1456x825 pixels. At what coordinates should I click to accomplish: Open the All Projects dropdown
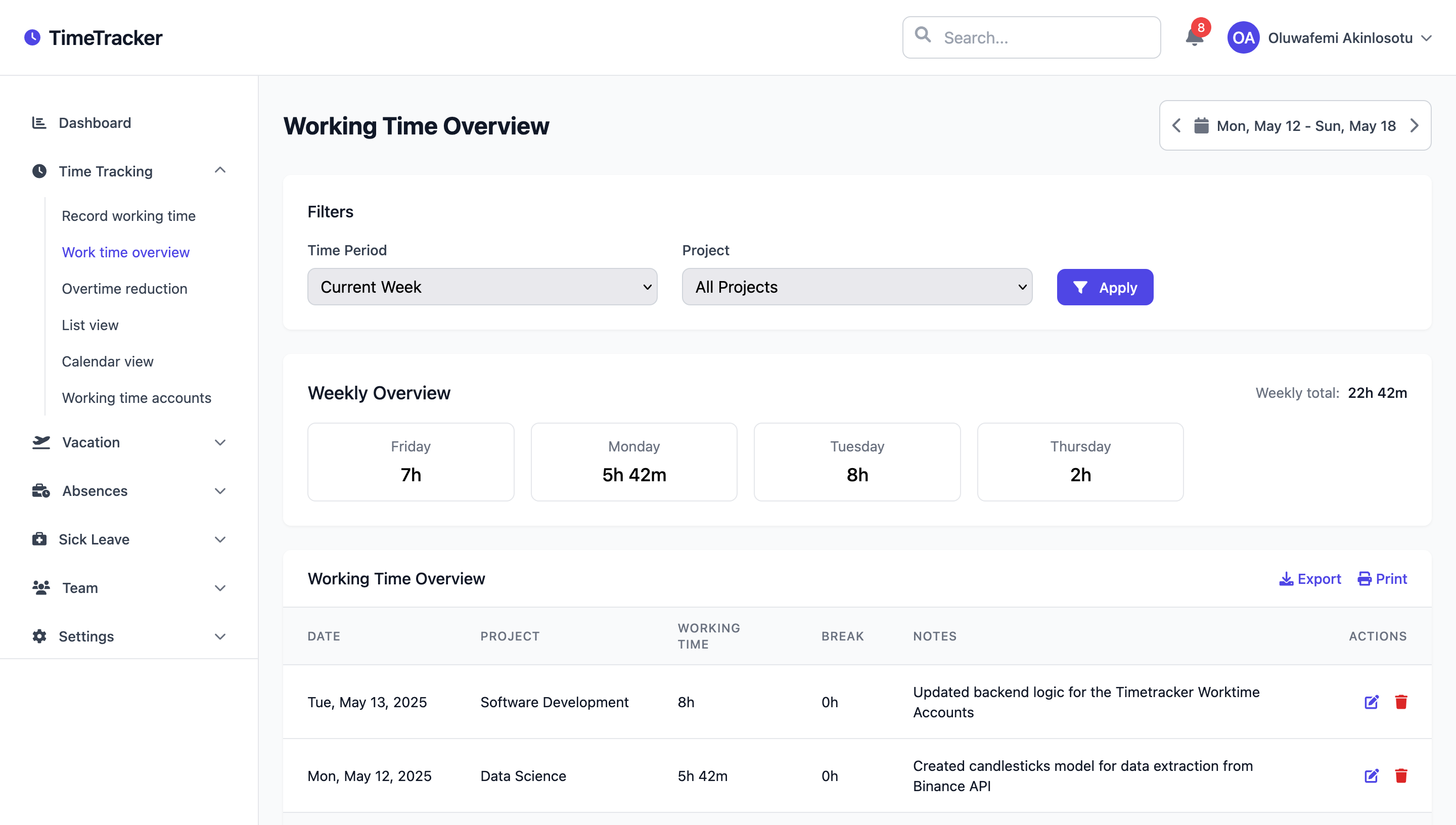[856, 287]
